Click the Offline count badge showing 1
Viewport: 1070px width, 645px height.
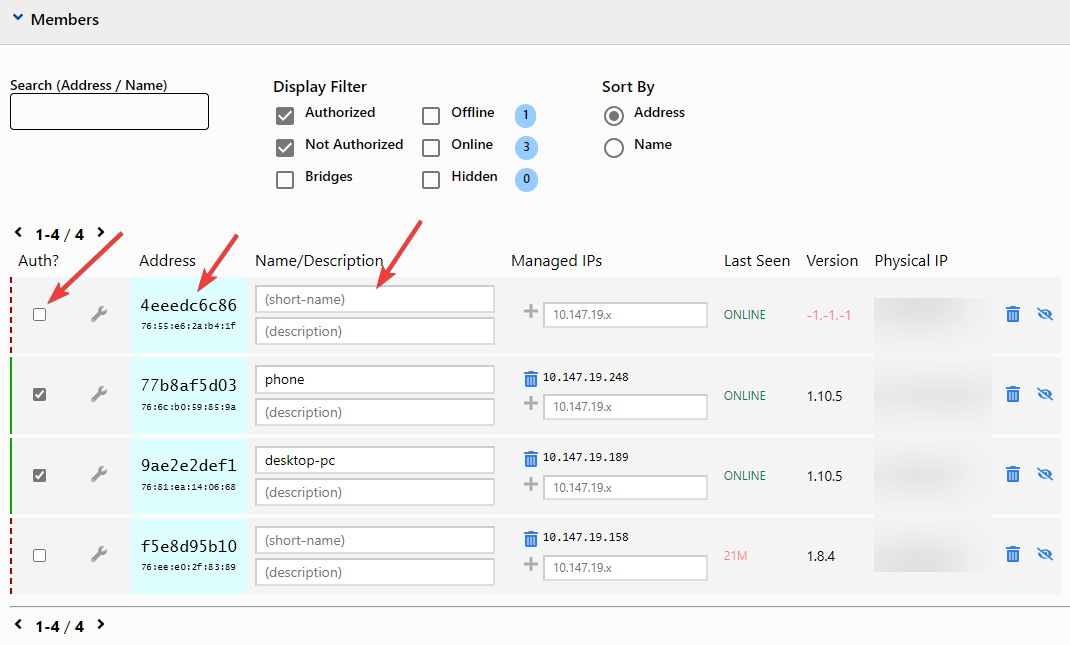point(525,115)
